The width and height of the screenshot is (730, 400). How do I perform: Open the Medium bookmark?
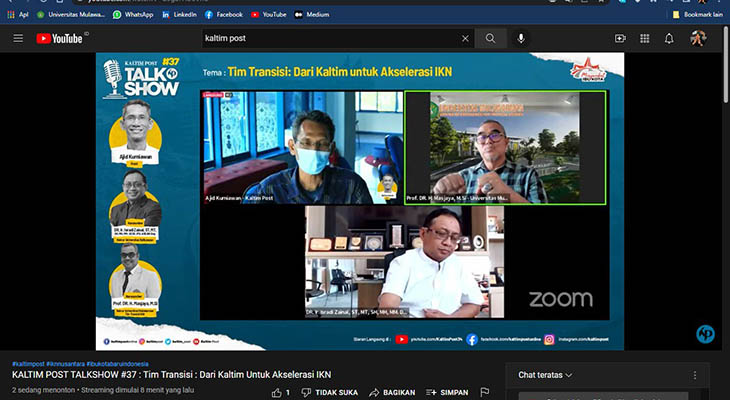pyautogui.click(x=312, y=14)
